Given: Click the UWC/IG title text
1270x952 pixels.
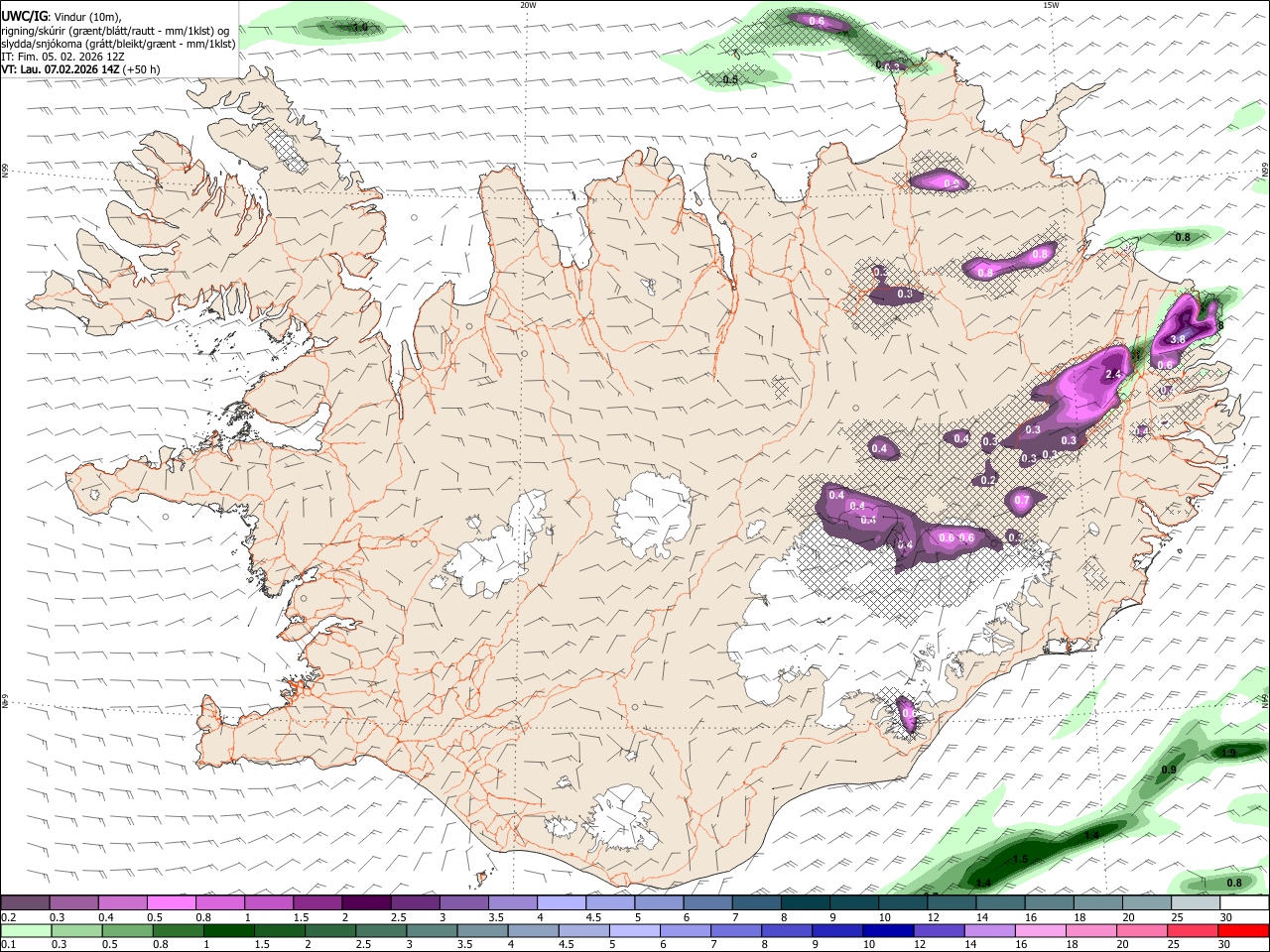Looking at the screenshot, I should (x=24, y=16).
